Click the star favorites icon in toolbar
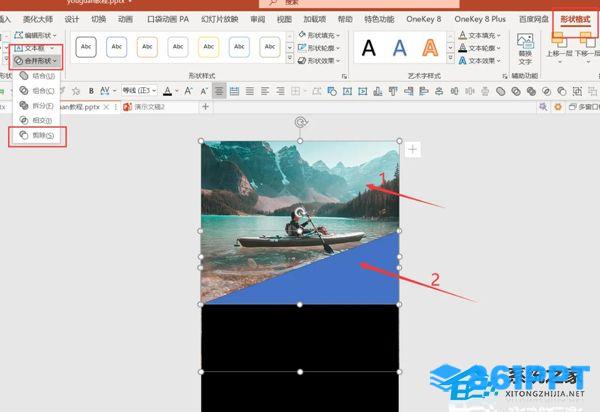Screen dimensions: 600x412 [x=76, y=91]
